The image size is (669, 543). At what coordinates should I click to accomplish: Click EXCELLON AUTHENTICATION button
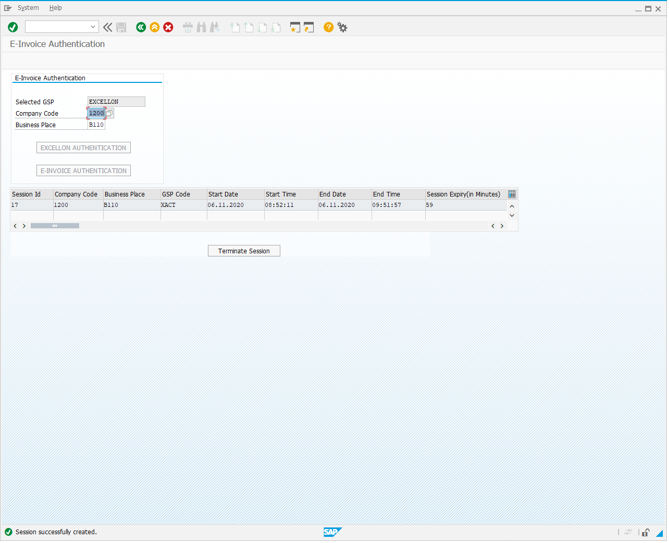pos(84,148)
